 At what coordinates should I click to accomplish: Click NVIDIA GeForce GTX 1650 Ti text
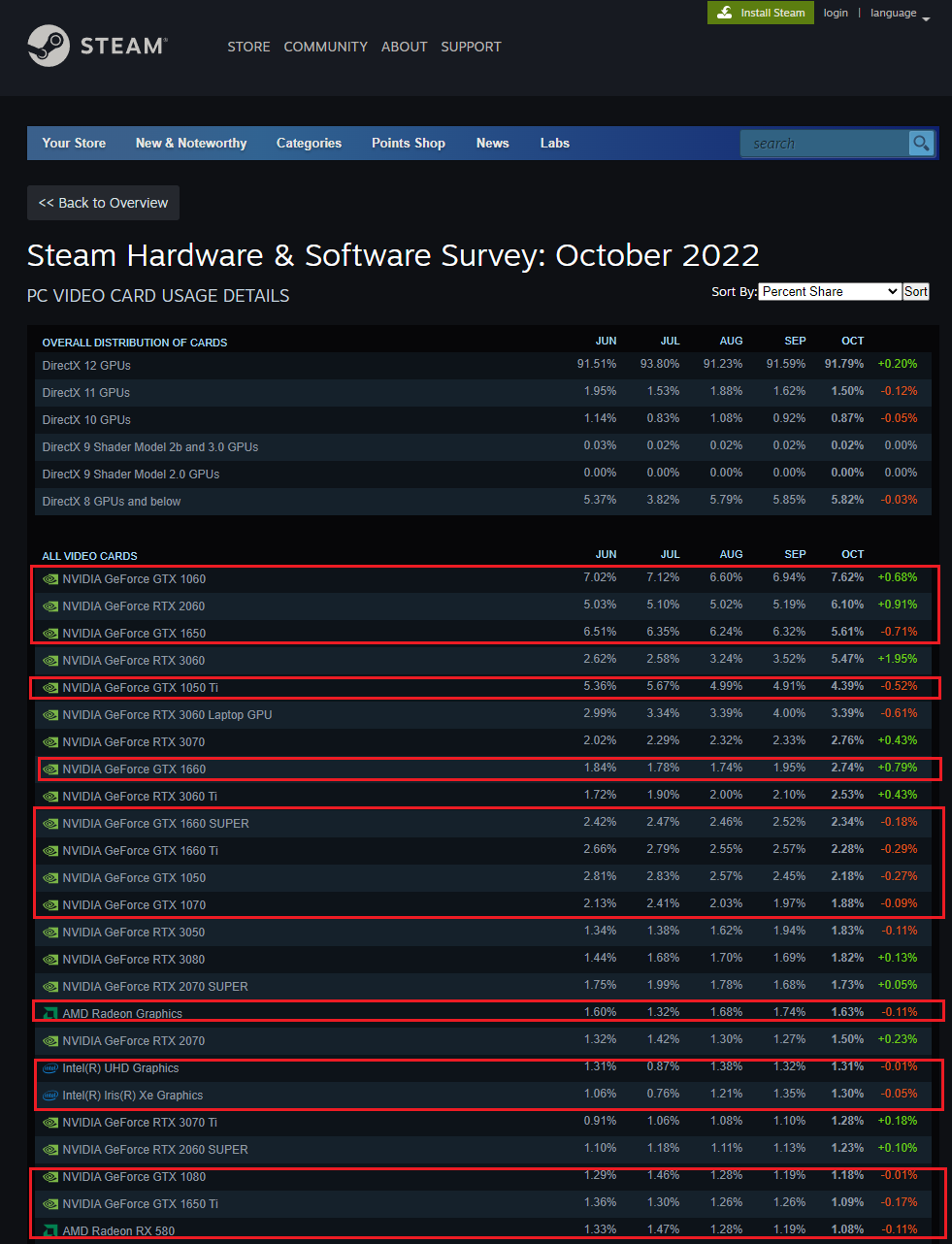point(141,1204)
